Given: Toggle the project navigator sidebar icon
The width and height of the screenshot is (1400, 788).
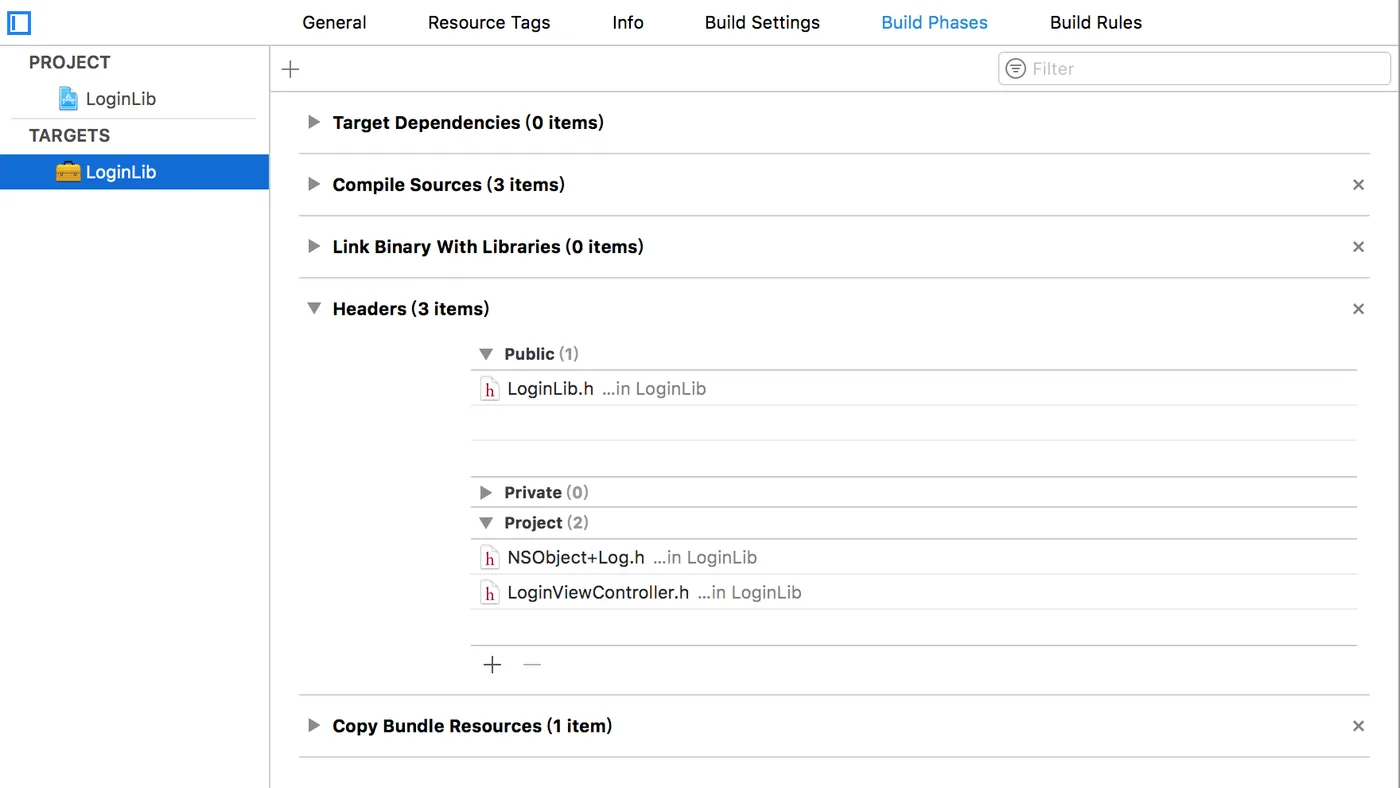Looking at the screenshot, I should pyautogui.click(x=19, y=22).
